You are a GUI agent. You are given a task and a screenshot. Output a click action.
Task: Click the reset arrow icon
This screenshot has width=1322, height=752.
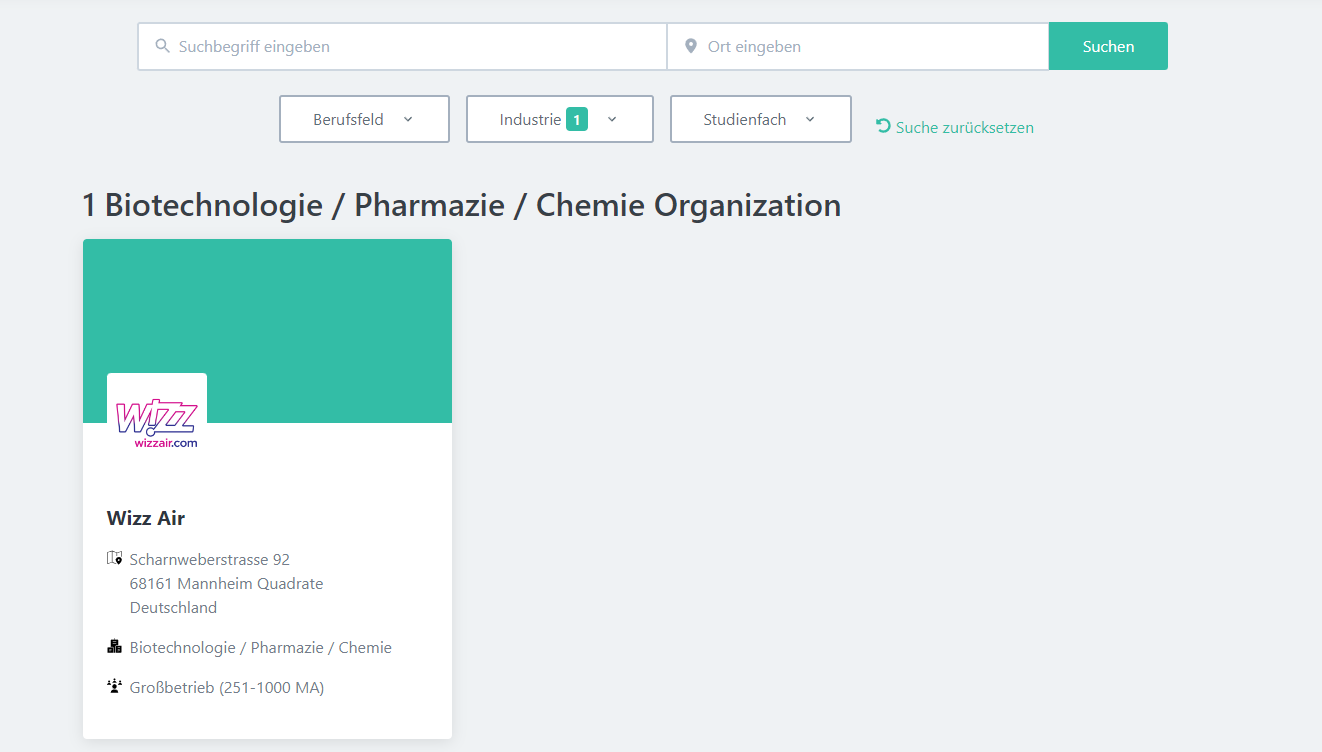883,126
